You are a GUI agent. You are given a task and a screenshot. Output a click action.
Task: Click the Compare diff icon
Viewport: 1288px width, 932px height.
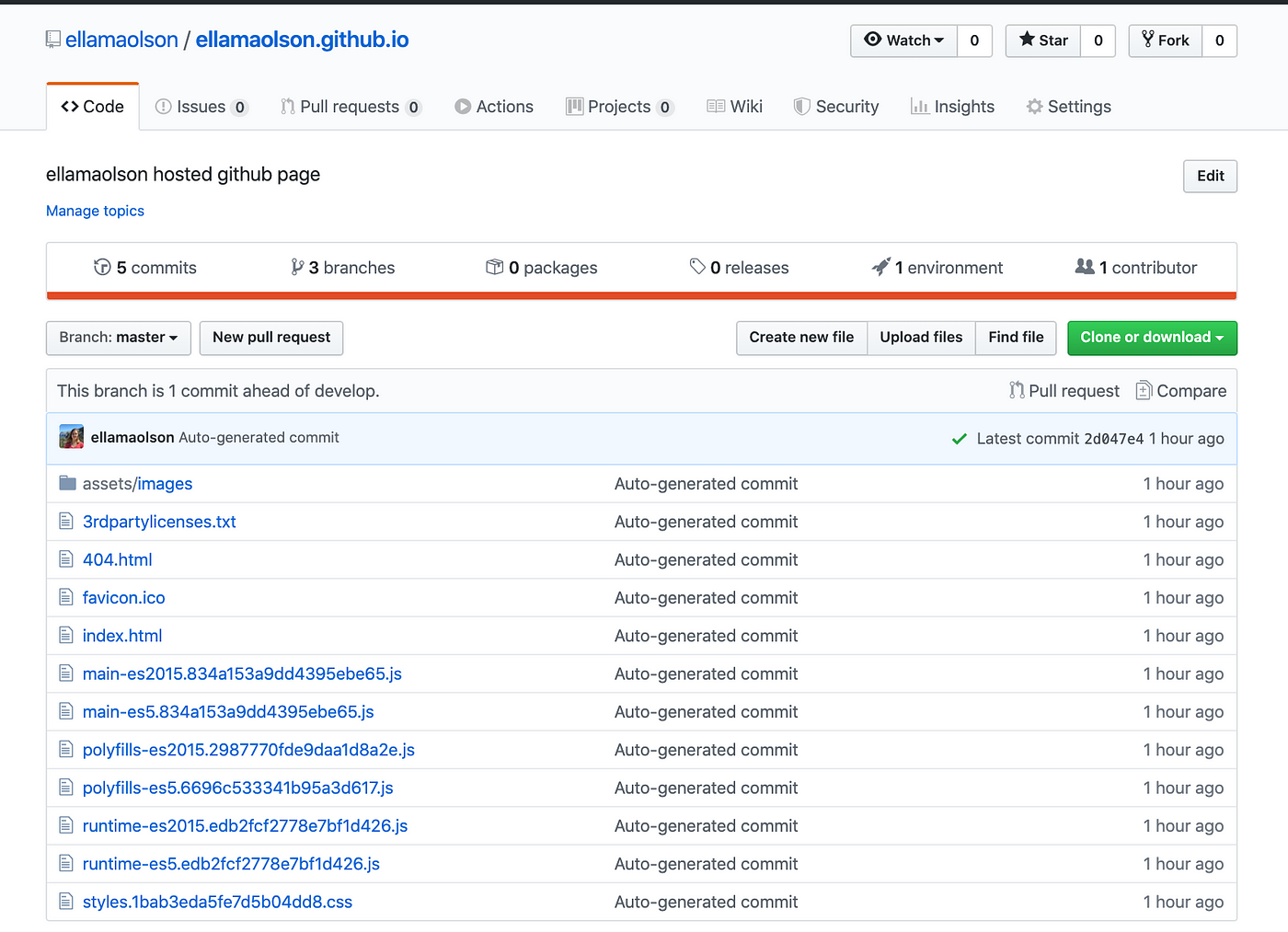click(x=1144, y=390)
